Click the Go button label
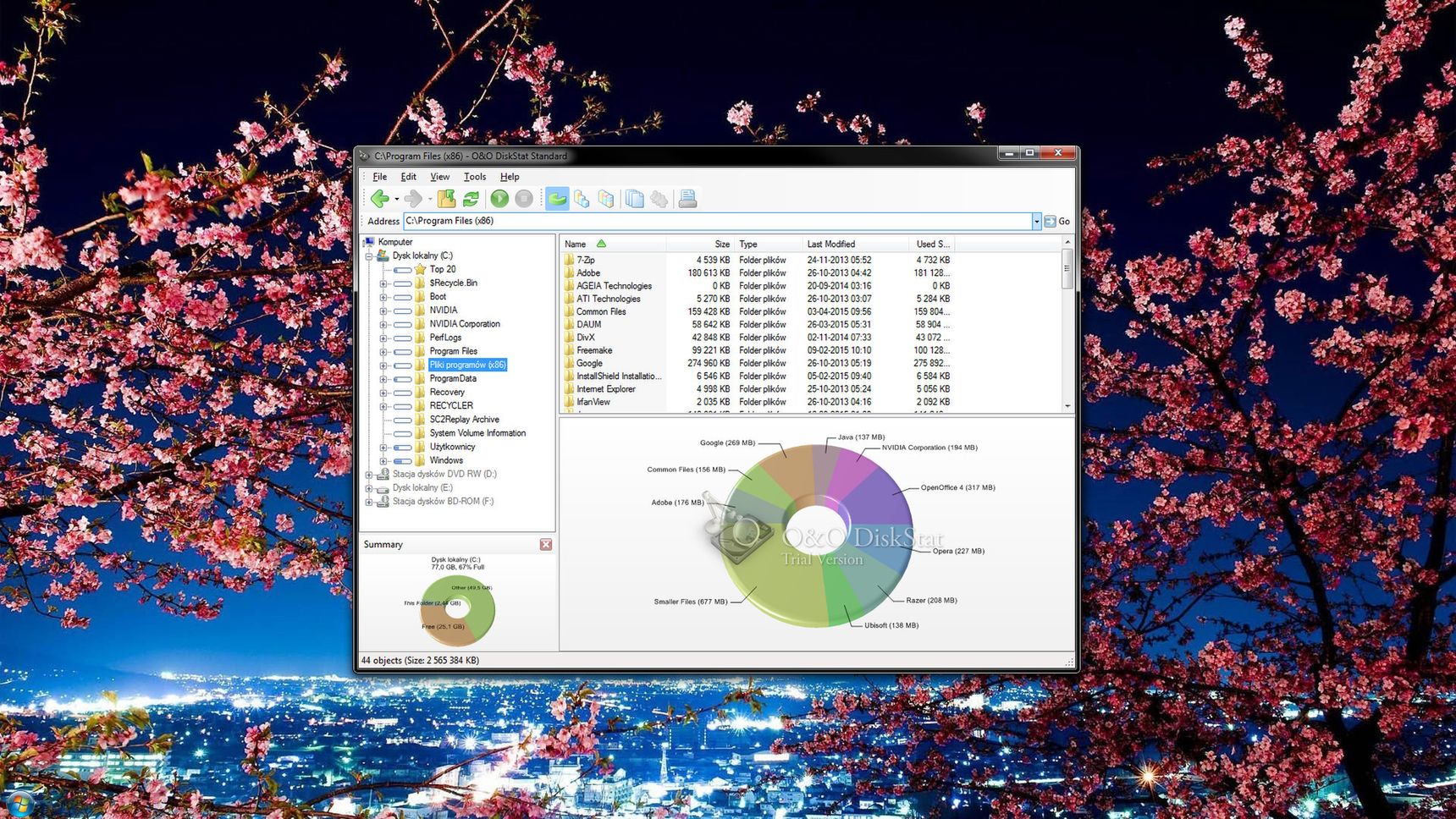The image size is (1456, 819). [x=1064, y=222]
